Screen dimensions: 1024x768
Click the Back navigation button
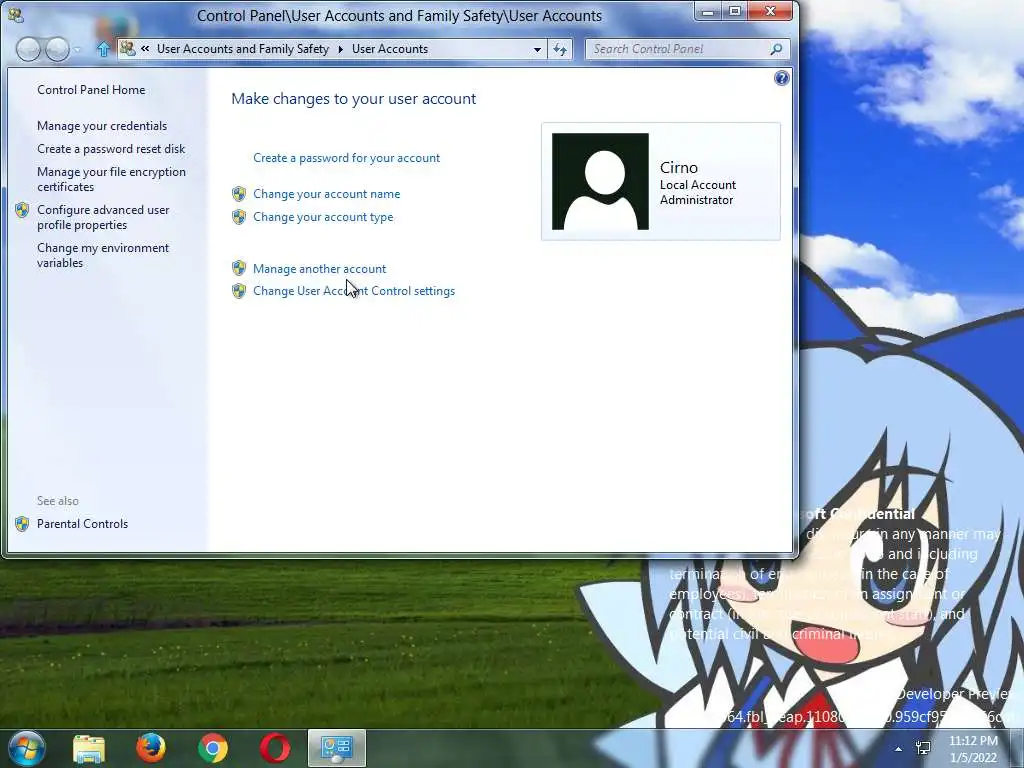point(28,49)
